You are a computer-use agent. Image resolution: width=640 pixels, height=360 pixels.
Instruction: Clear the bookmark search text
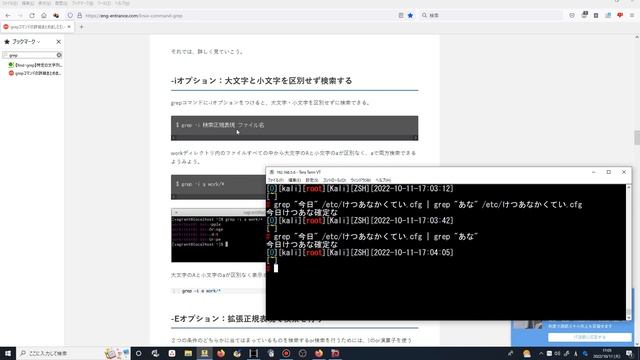coord(59,55)
